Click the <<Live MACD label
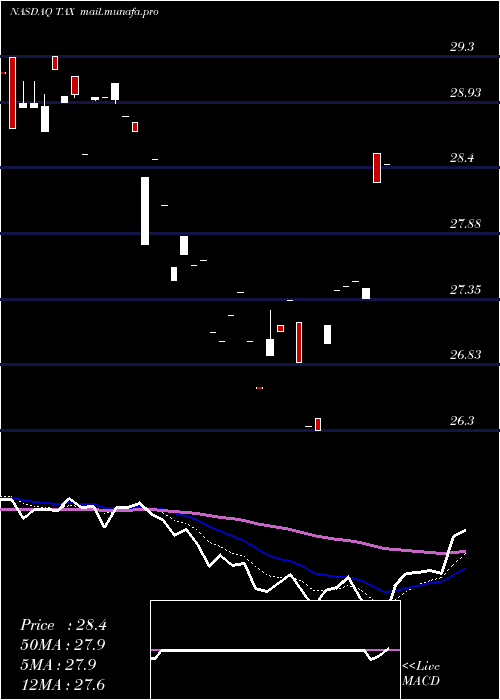 [x=421, y=673]
